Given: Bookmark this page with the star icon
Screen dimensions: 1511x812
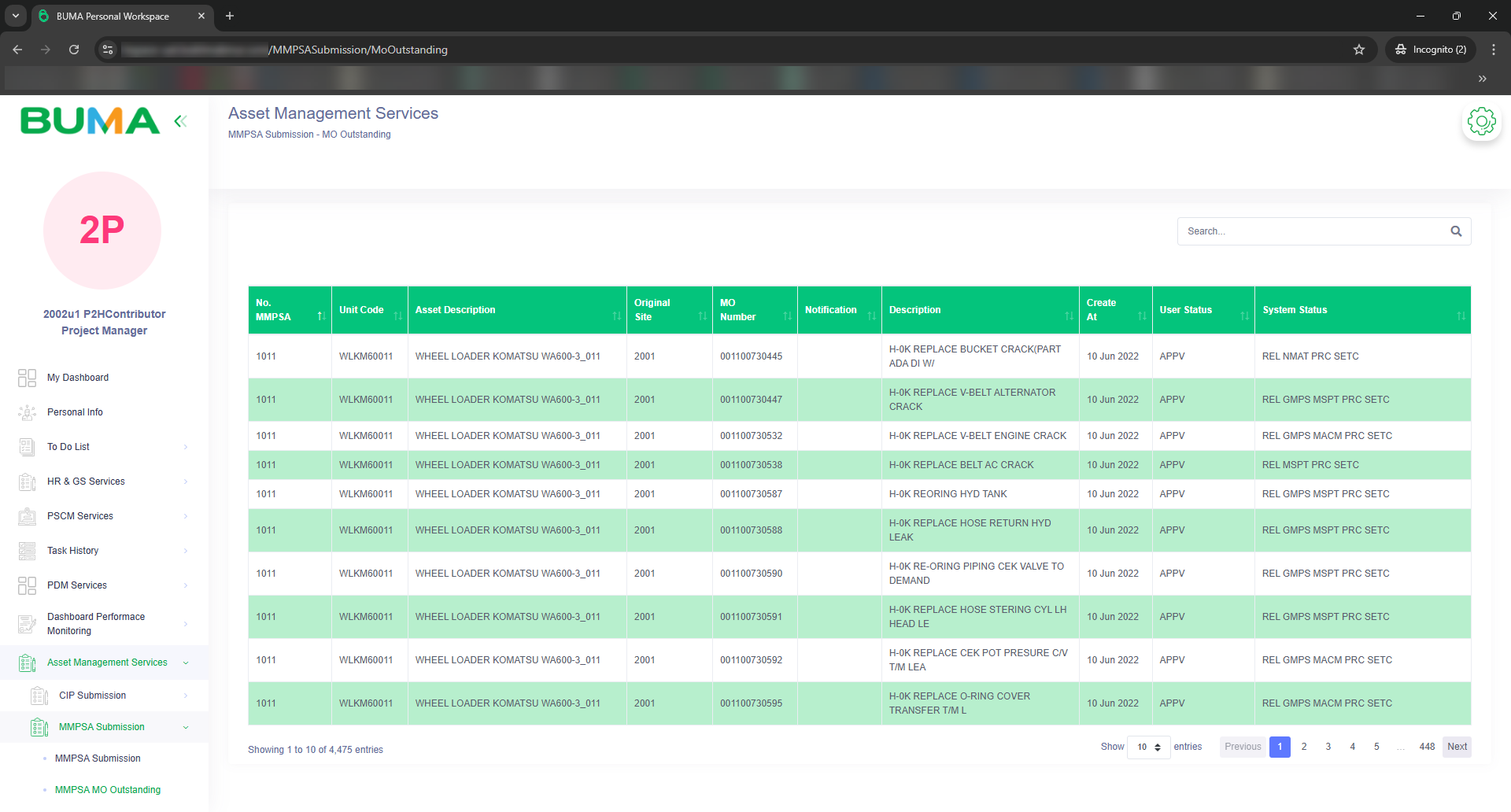Looking at the screenshot, I should click(x=1359, y=50).
